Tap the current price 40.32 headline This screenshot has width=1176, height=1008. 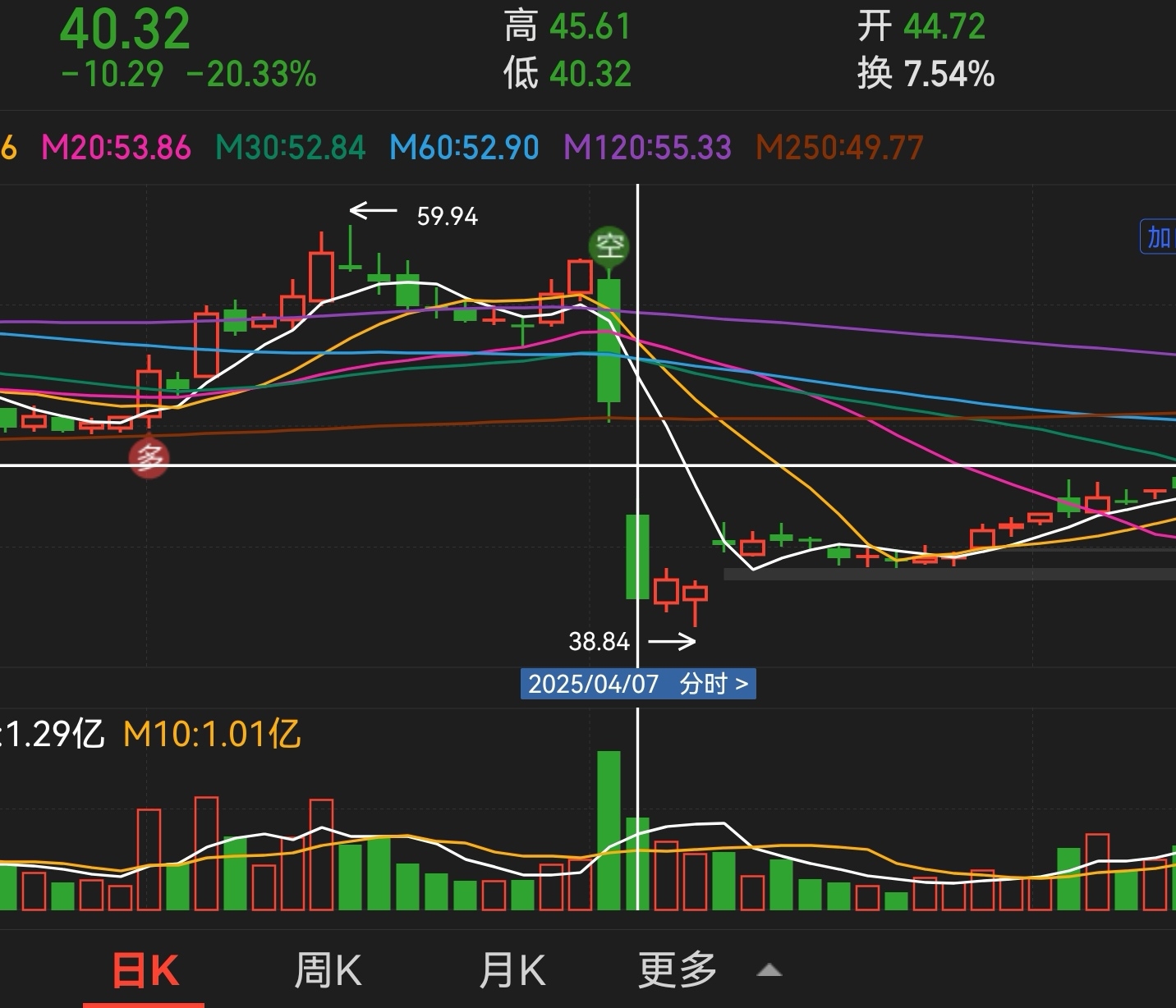(x=125, y=30)
